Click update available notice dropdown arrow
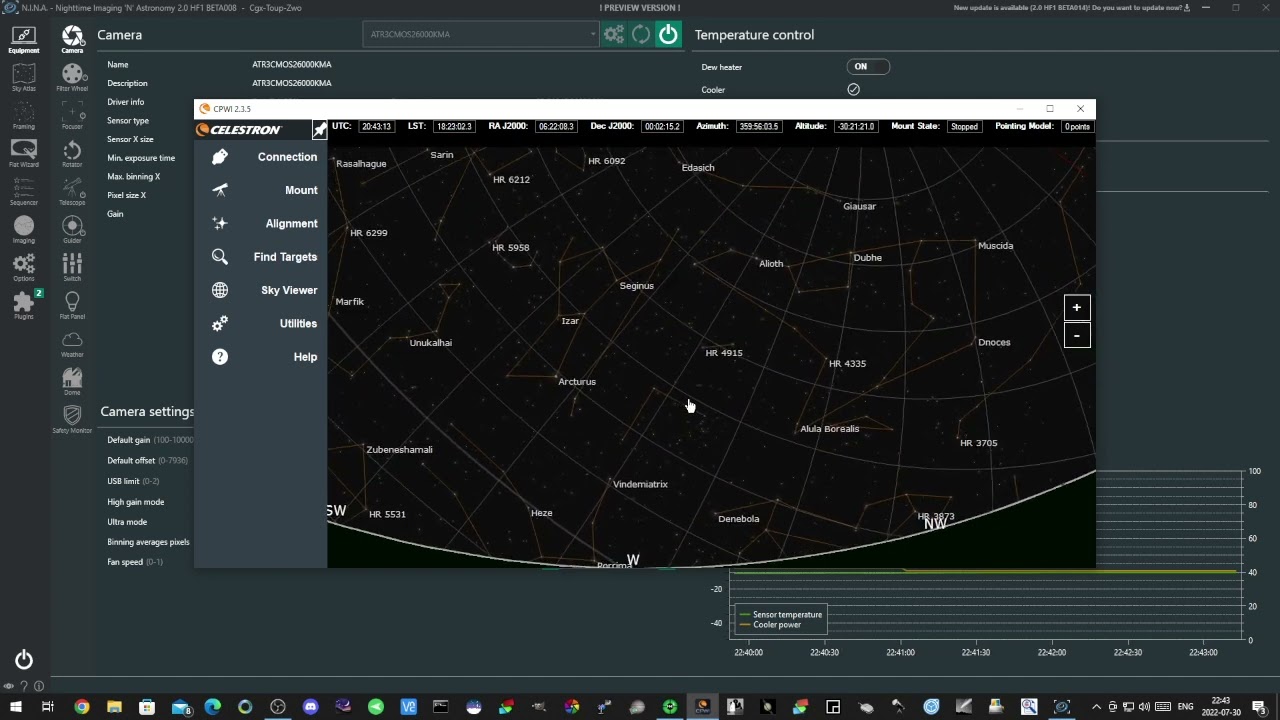The width and height of the screenshot is (1280, 720). (1187, 8)
